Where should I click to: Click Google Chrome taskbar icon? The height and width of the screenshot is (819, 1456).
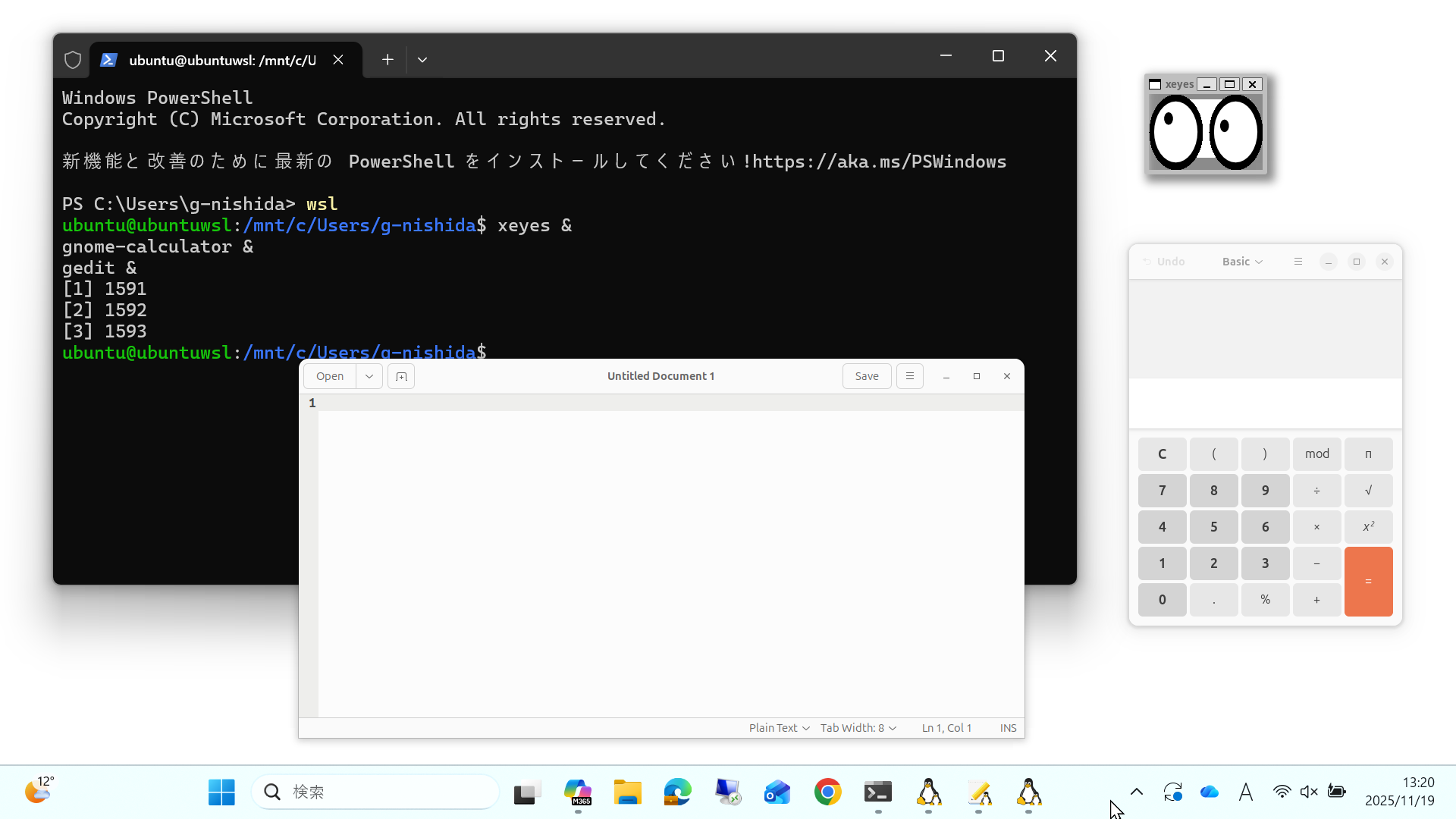(827, 792)
